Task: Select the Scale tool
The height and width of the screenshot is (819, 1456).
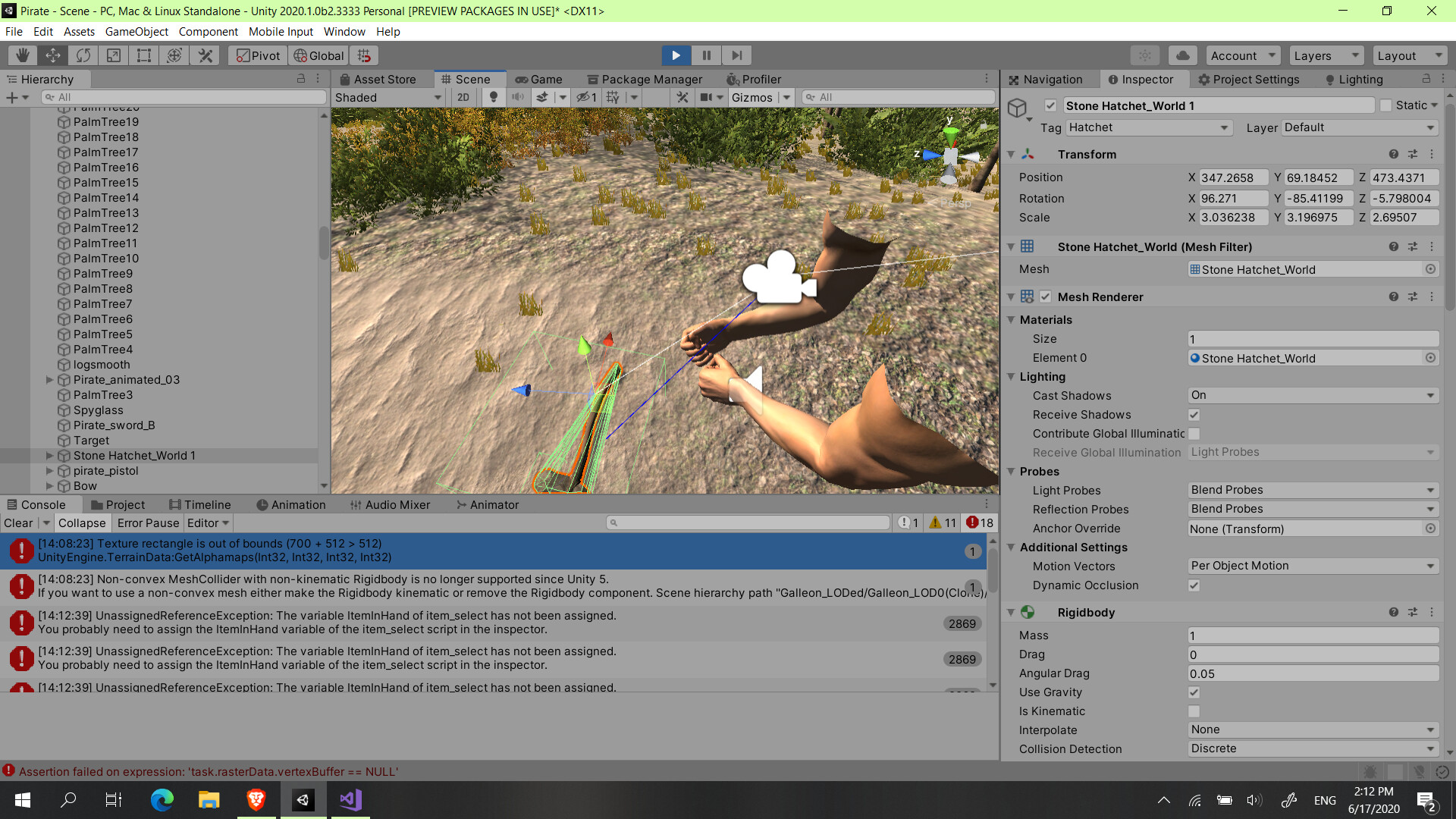Action: (x=114, y=55)
